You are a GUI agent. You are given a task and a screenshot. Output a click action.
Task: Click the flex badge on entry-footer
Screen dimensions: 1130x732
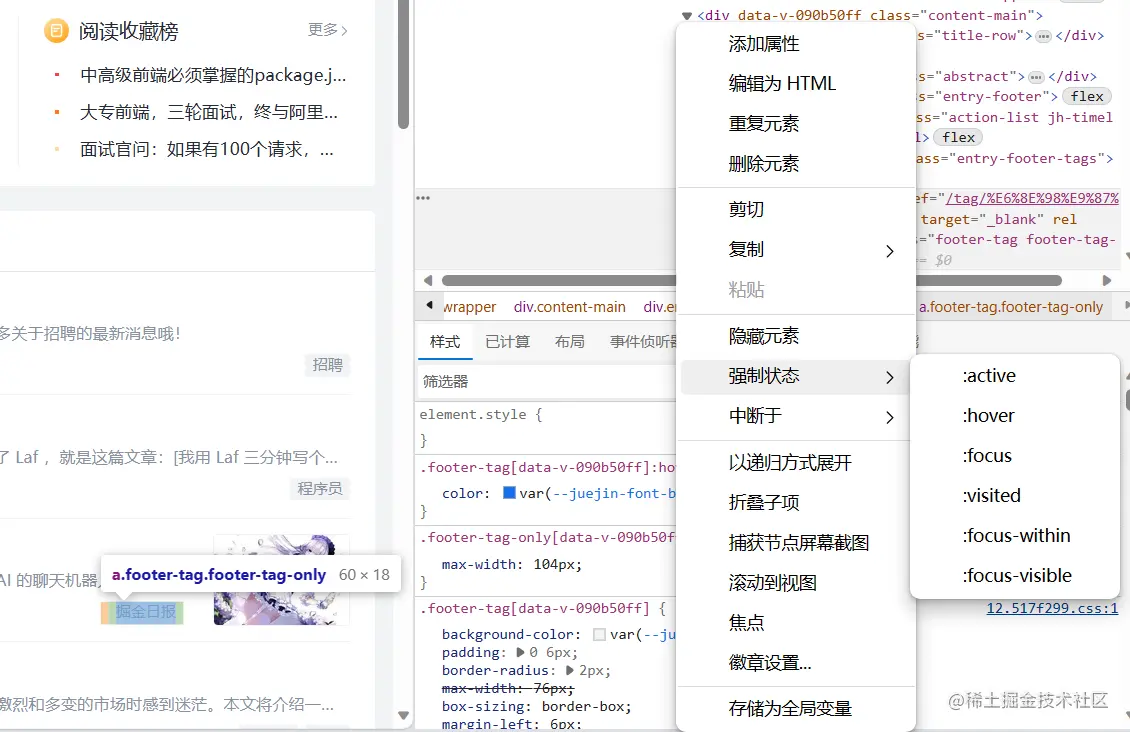[x=1087, y=97]
